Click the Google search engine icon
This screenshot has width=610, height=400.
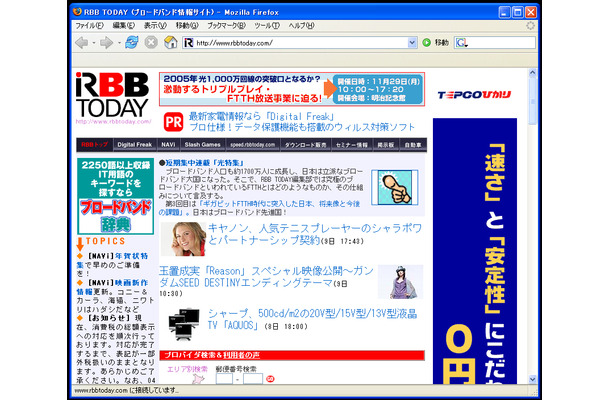tap(461, 43)
